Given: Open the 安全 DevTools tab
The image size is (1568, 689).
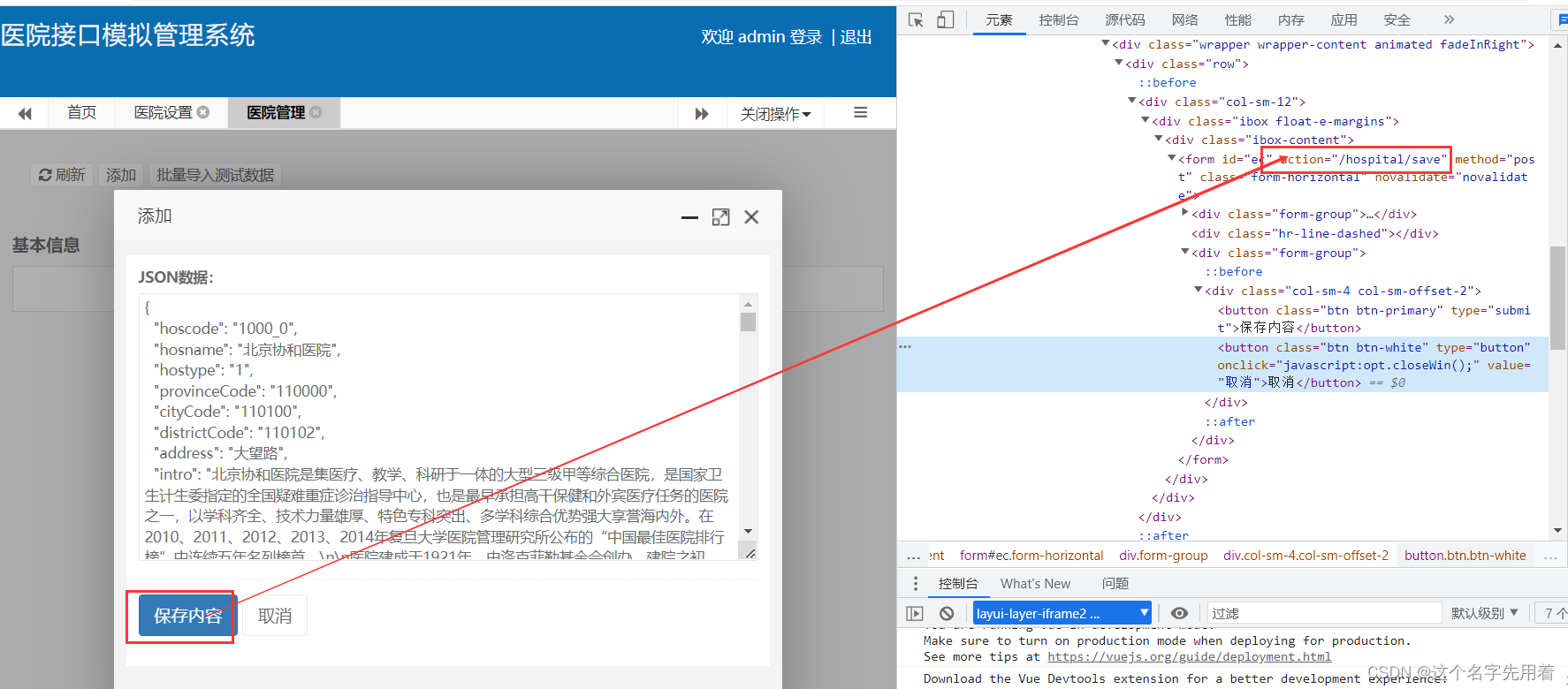Looking at the screenshot, I should click(x=1397, y=19).
